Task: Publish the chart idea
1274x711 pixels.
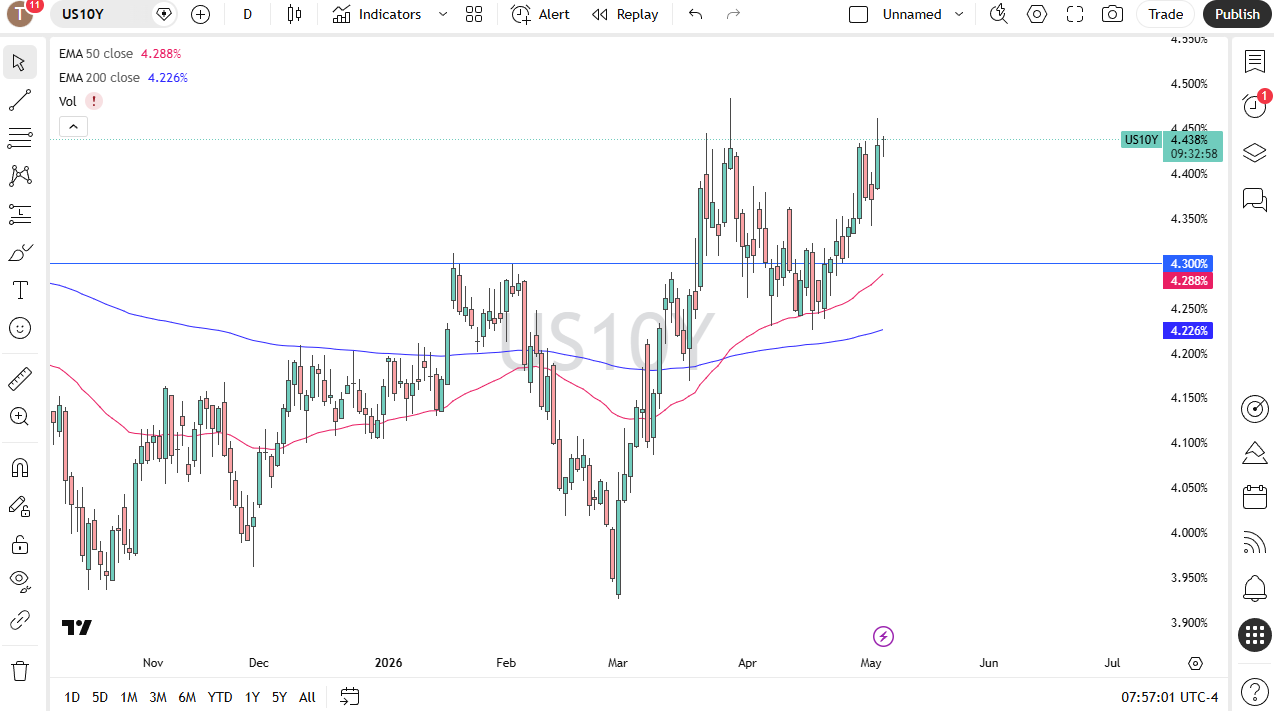Action: click(x=1237, y=14)
